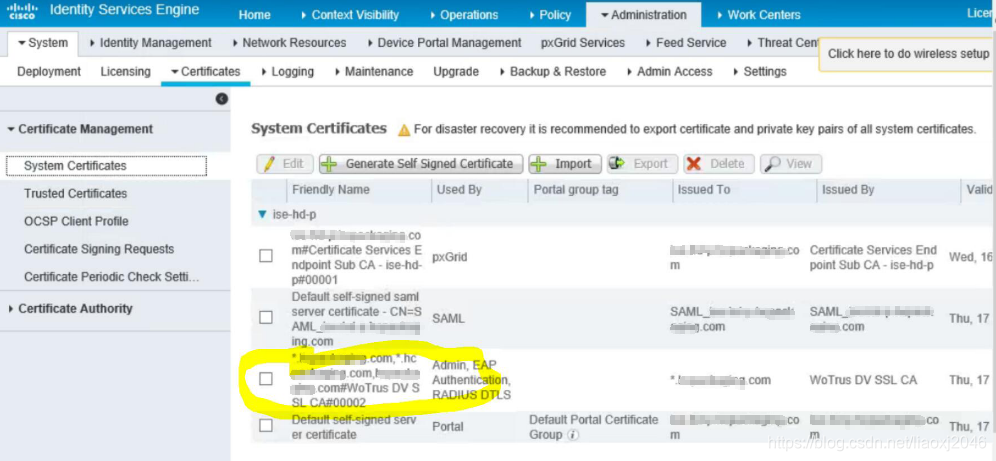Open Device Portal Management submenu
The height and width of the screenshot is (461, 996).
[x=444, y=43]
